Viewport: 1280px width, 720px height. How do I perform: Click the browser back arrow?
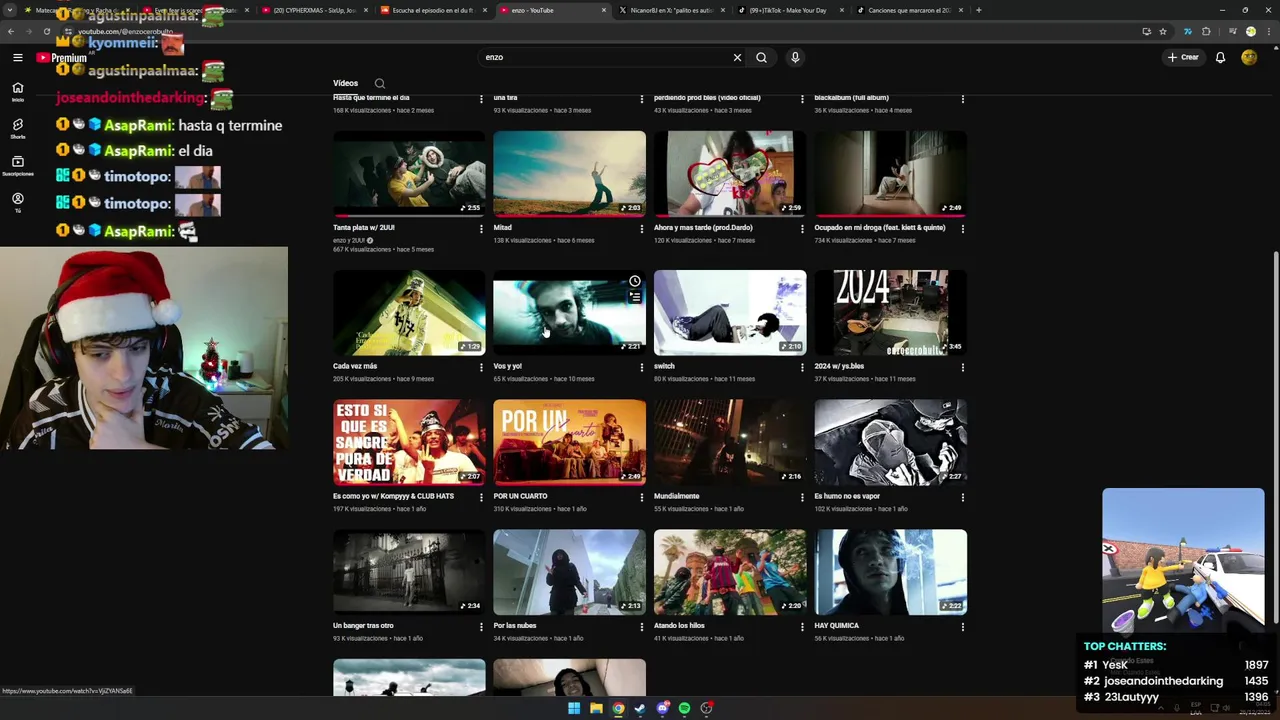coord(11,31)
